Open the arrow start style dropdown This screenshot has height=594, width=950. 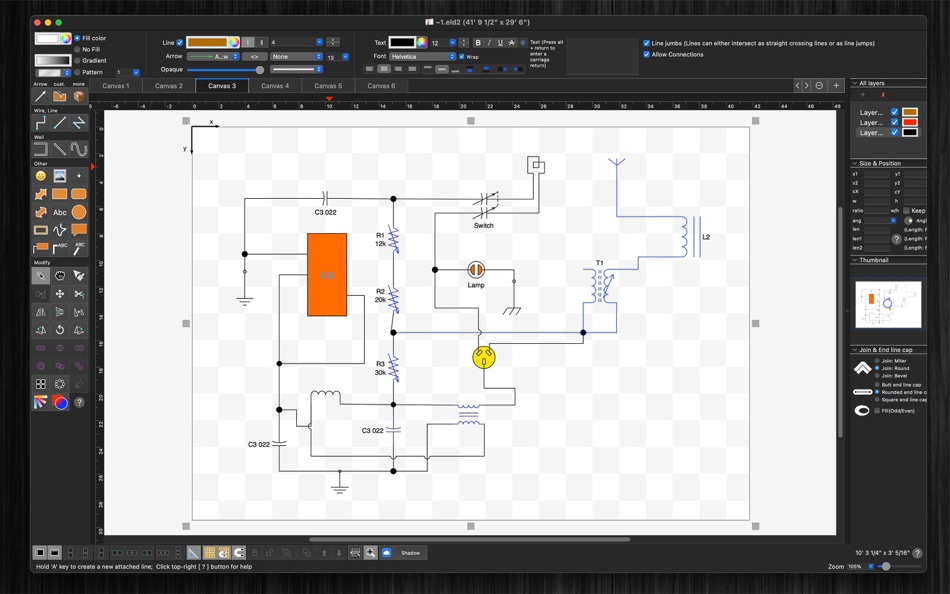pos(213,56)
